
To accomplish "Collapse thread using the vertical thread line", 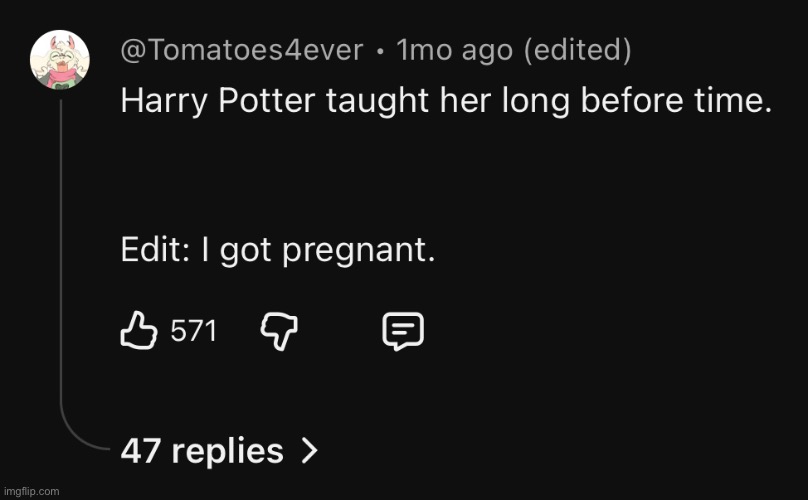I will click(x=61, y=250).
